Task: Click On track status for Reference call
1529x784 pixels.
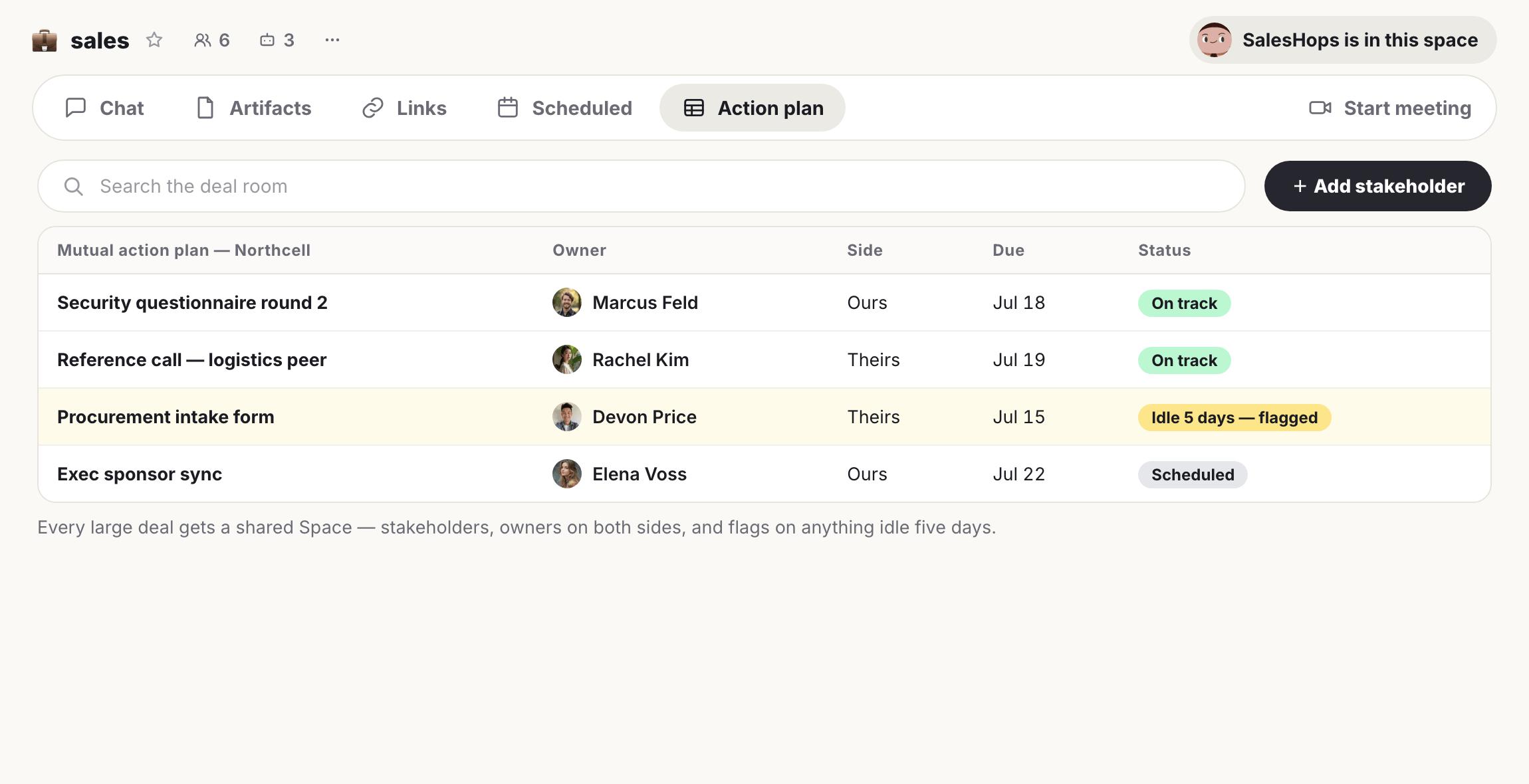Action: (1184, 361)
